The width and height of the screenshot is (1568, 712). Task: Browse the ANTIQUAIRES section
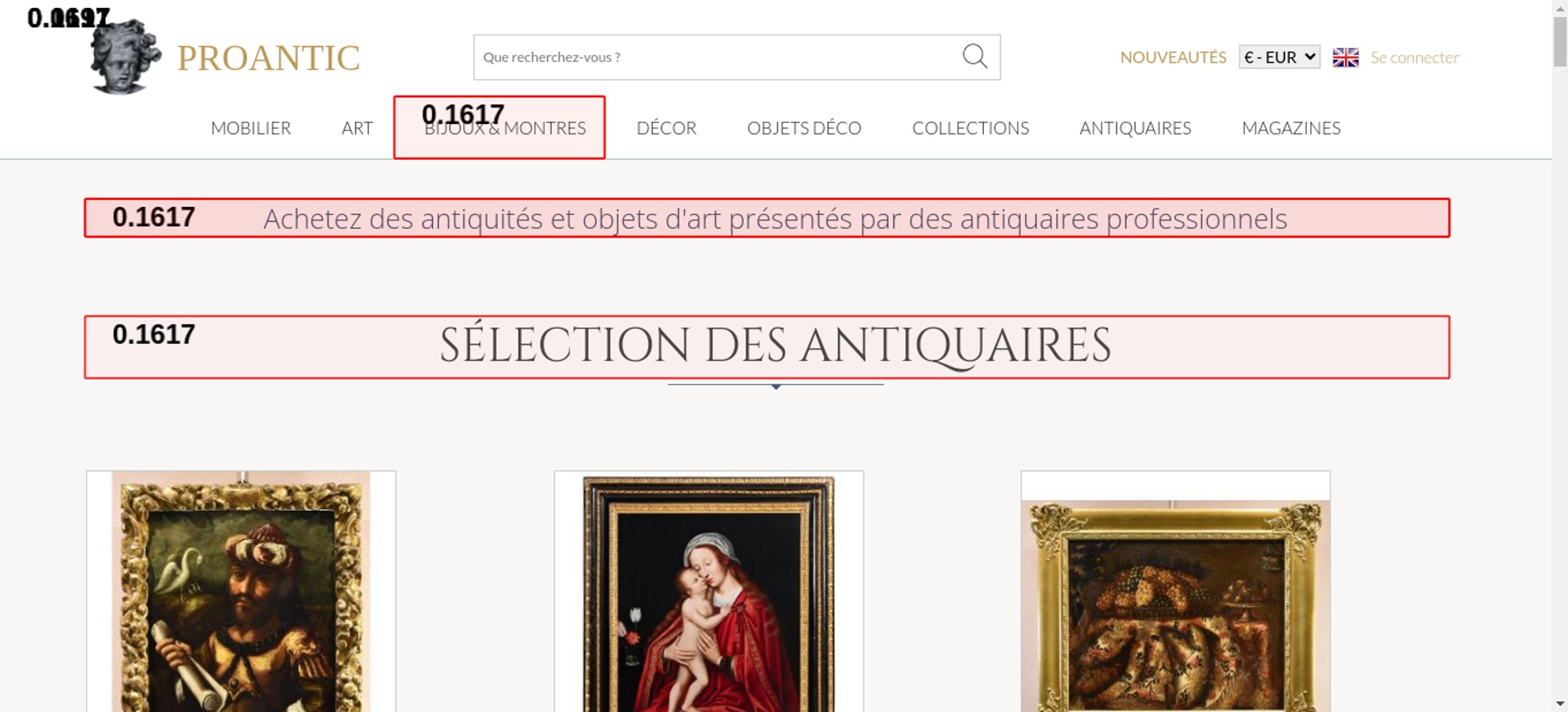[1134, 128]
